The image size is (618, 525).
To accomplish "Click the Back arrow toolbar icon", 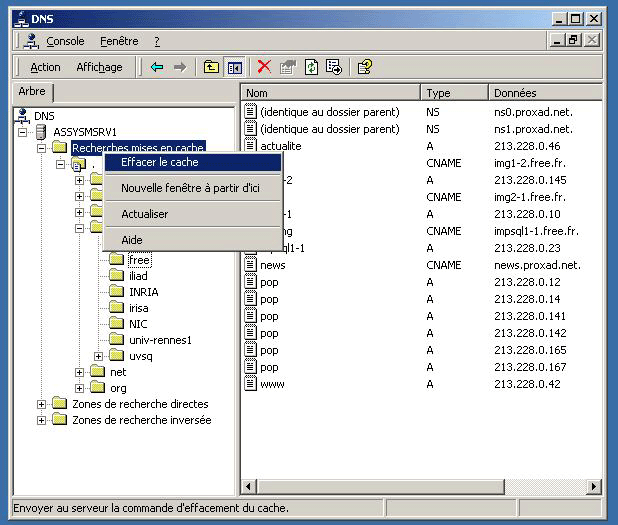I will [x=157, y=67].
